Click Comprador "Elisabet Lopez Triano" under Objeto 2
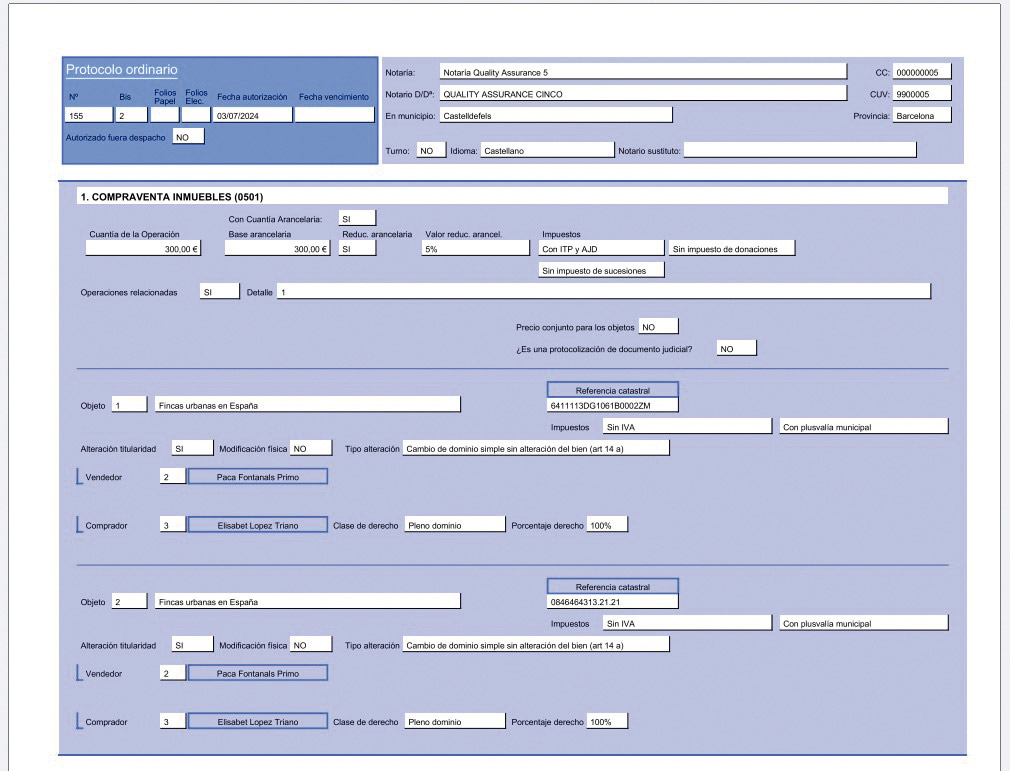 pyautogui.click(x=258, y=722)
